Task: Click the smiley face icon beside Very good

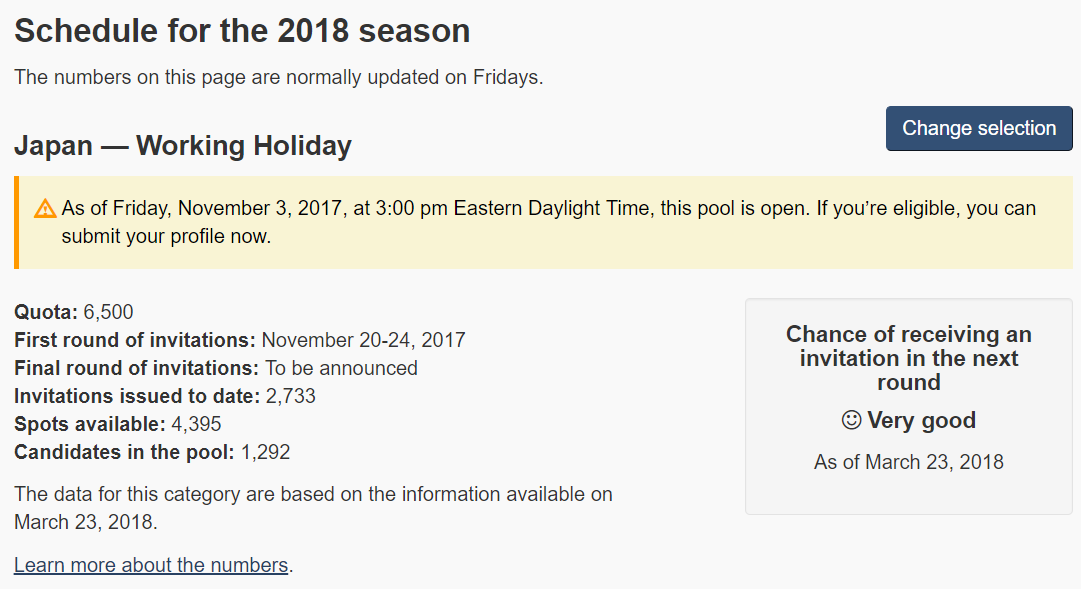Action: (x=851, y=420)
